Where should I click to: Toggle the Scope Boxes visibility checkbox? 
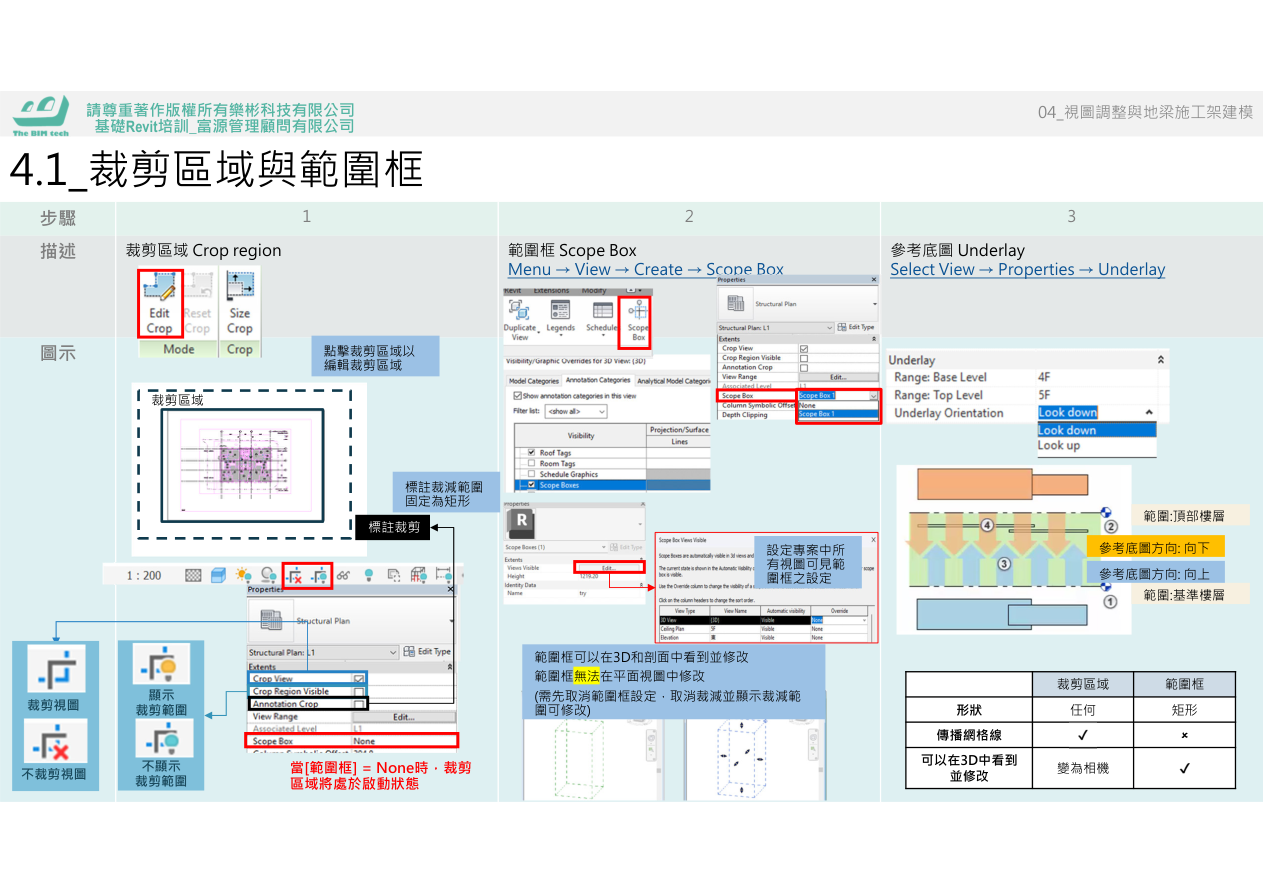[530, 485]
